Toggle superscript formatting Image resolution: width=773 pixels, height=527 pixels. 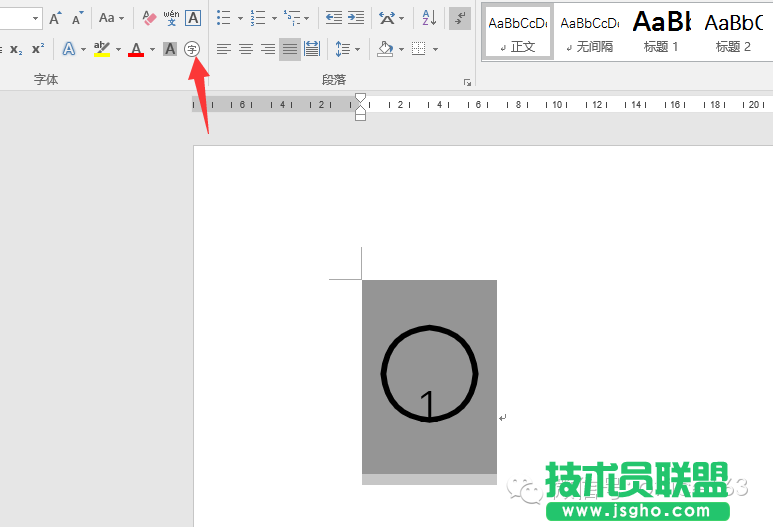(37, 49)
